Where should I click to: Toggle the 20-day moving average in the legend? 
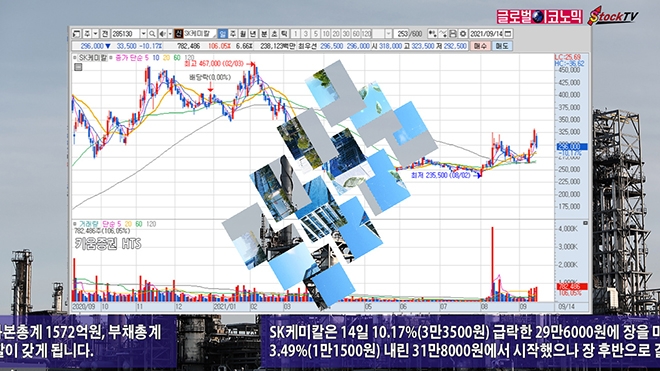coord(166,58)
